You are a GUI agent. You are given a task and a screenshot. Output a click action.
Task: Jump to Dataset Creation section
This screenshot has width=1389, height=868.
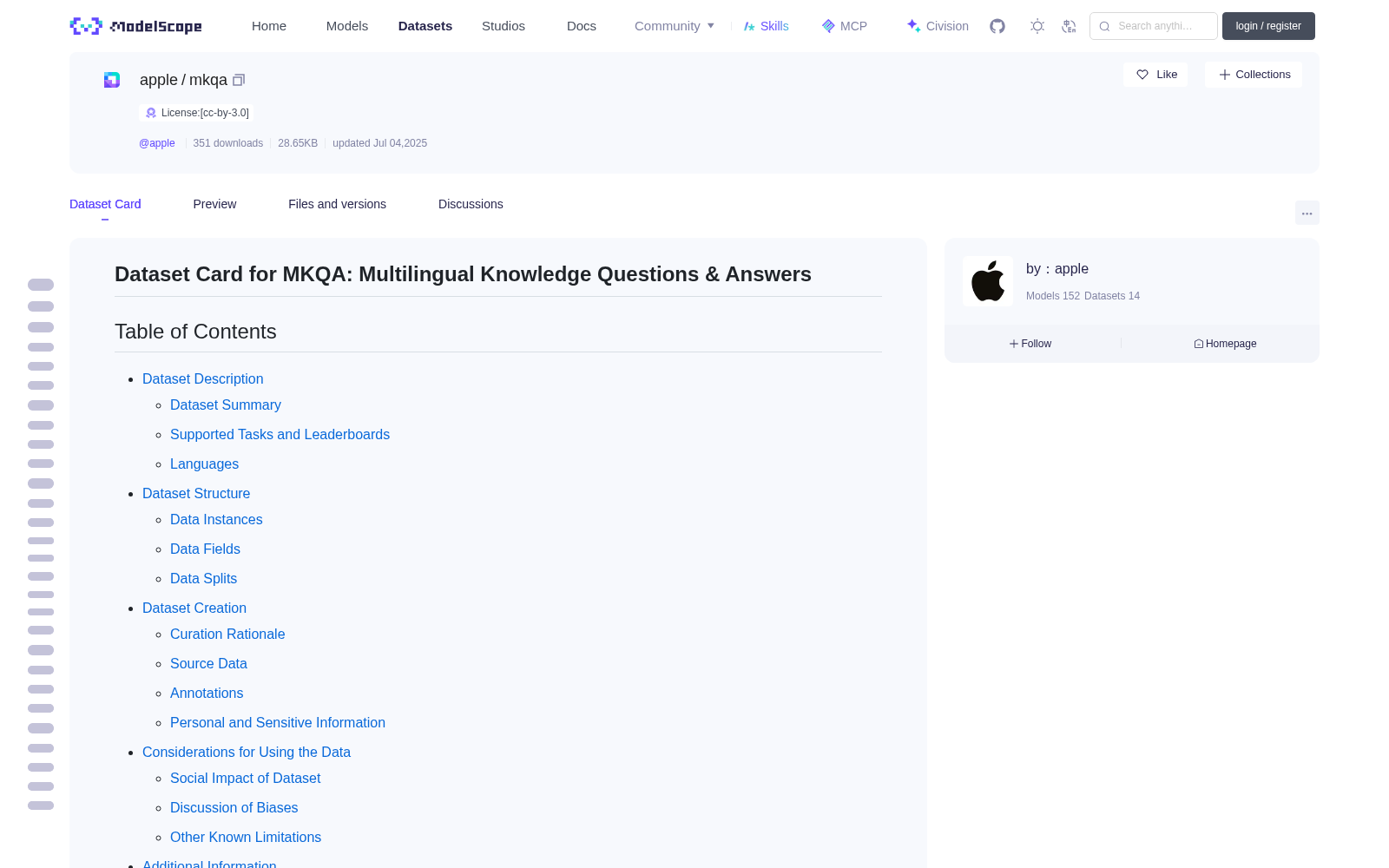click(194, 608)
